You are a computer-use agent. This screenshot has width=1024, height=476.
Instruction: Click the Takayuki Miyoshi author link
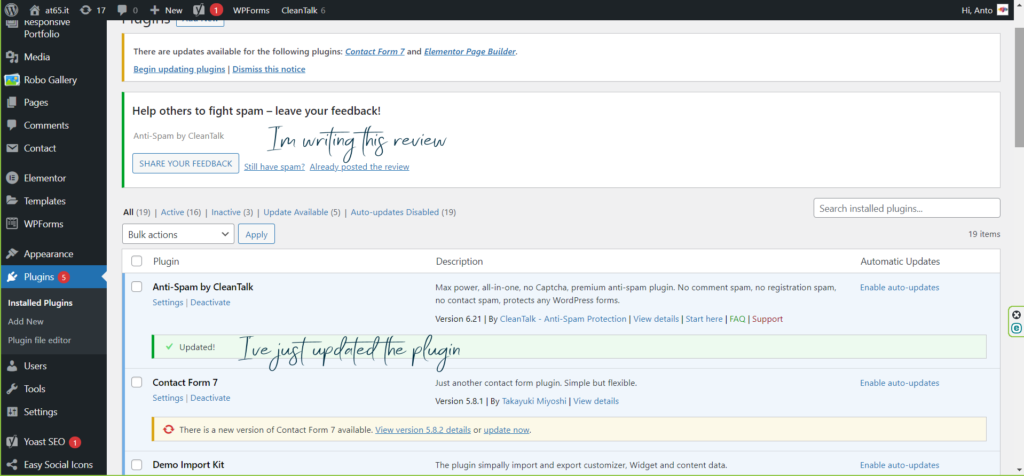click(534, 401)
